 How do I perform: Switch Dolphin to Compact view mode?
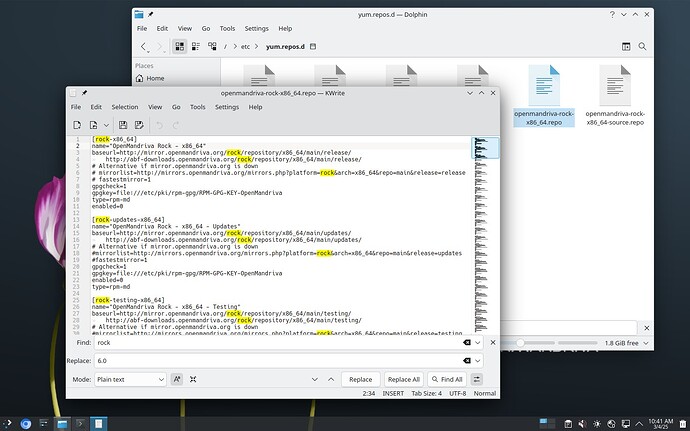[x=196, y=46]
